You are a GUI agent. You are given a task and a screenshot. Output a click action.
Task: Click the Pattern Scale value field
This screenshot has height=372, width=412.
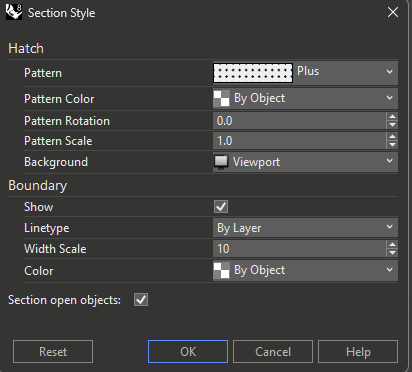point(299,141)
